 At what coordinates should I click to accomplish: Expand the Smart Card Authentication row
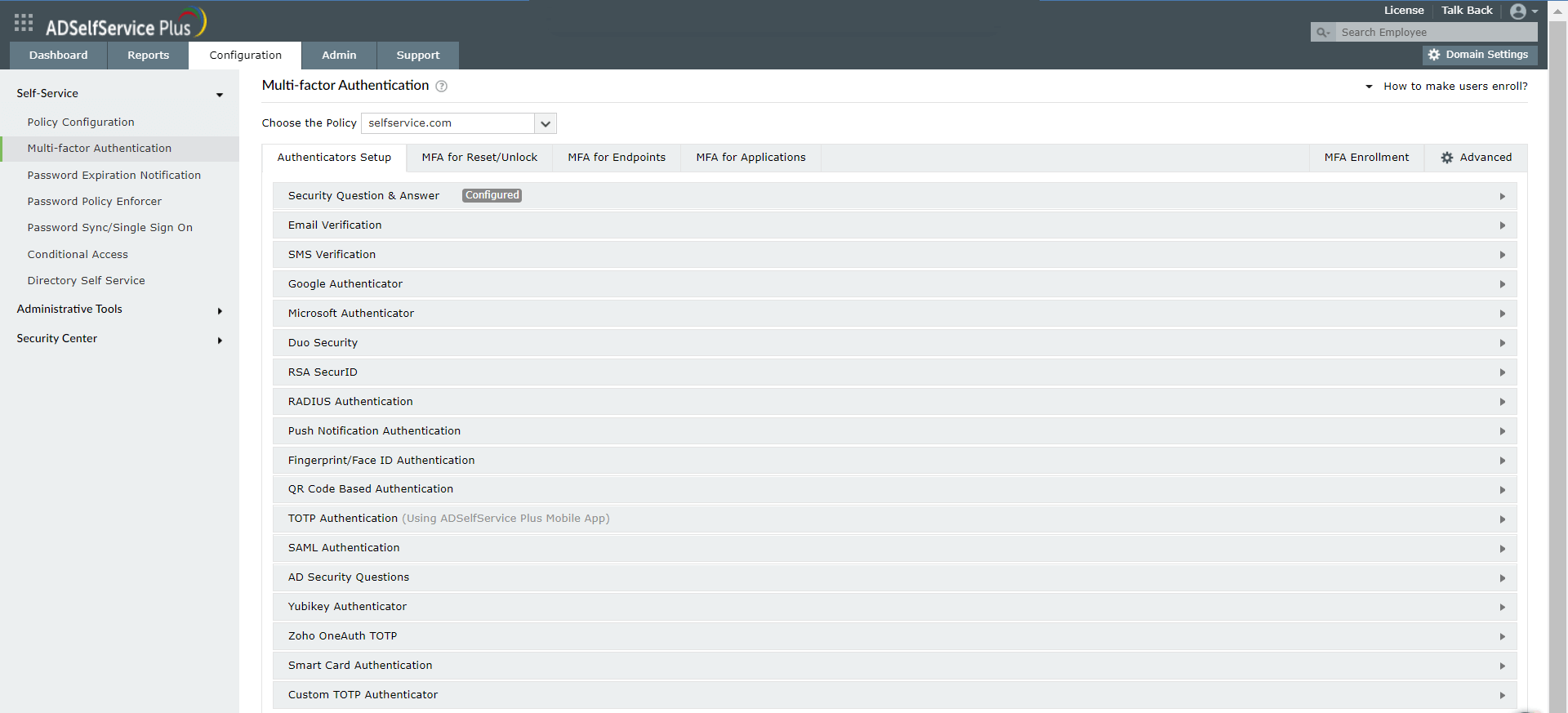pos(895,666)
